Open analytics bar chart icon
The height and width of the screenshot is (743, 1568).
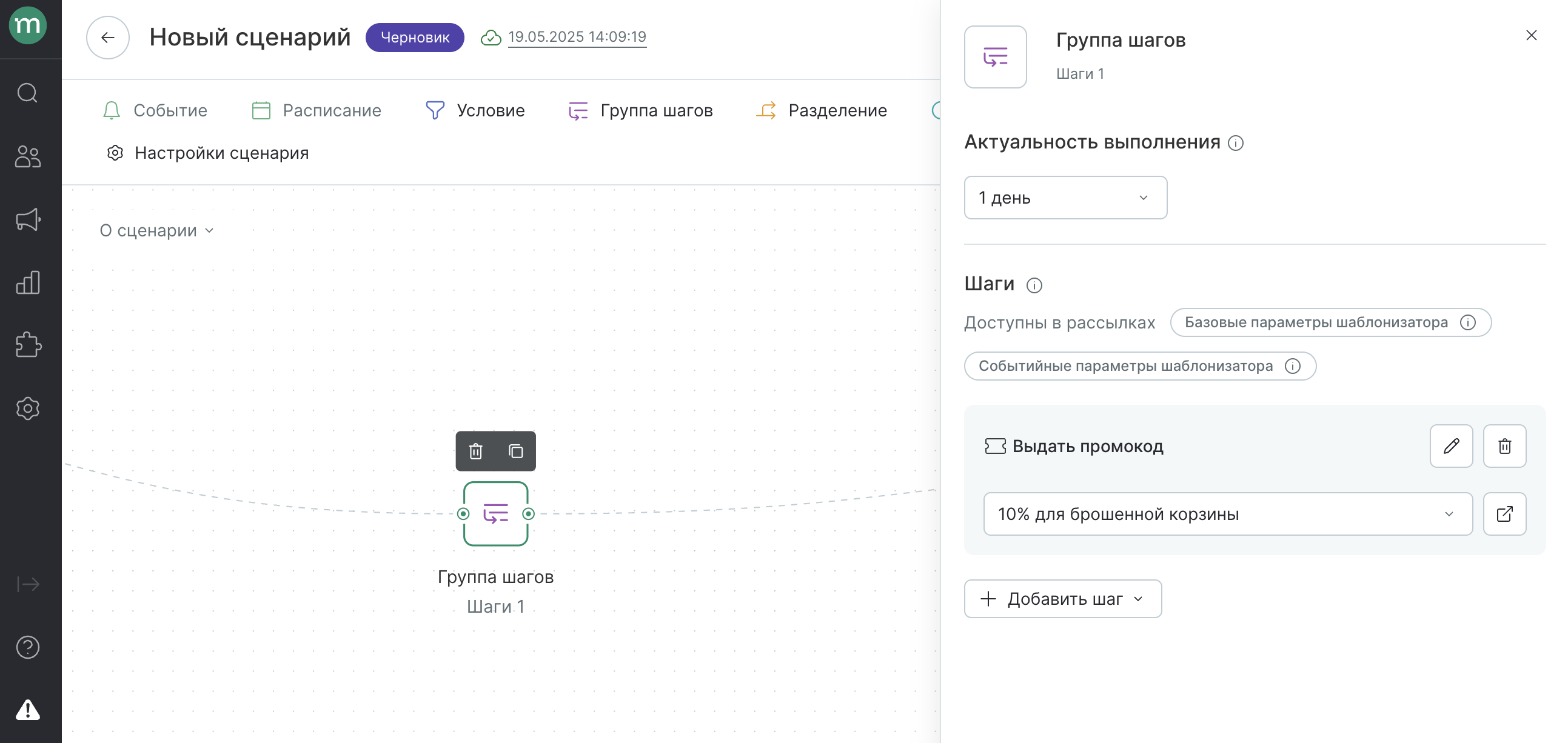28,282
